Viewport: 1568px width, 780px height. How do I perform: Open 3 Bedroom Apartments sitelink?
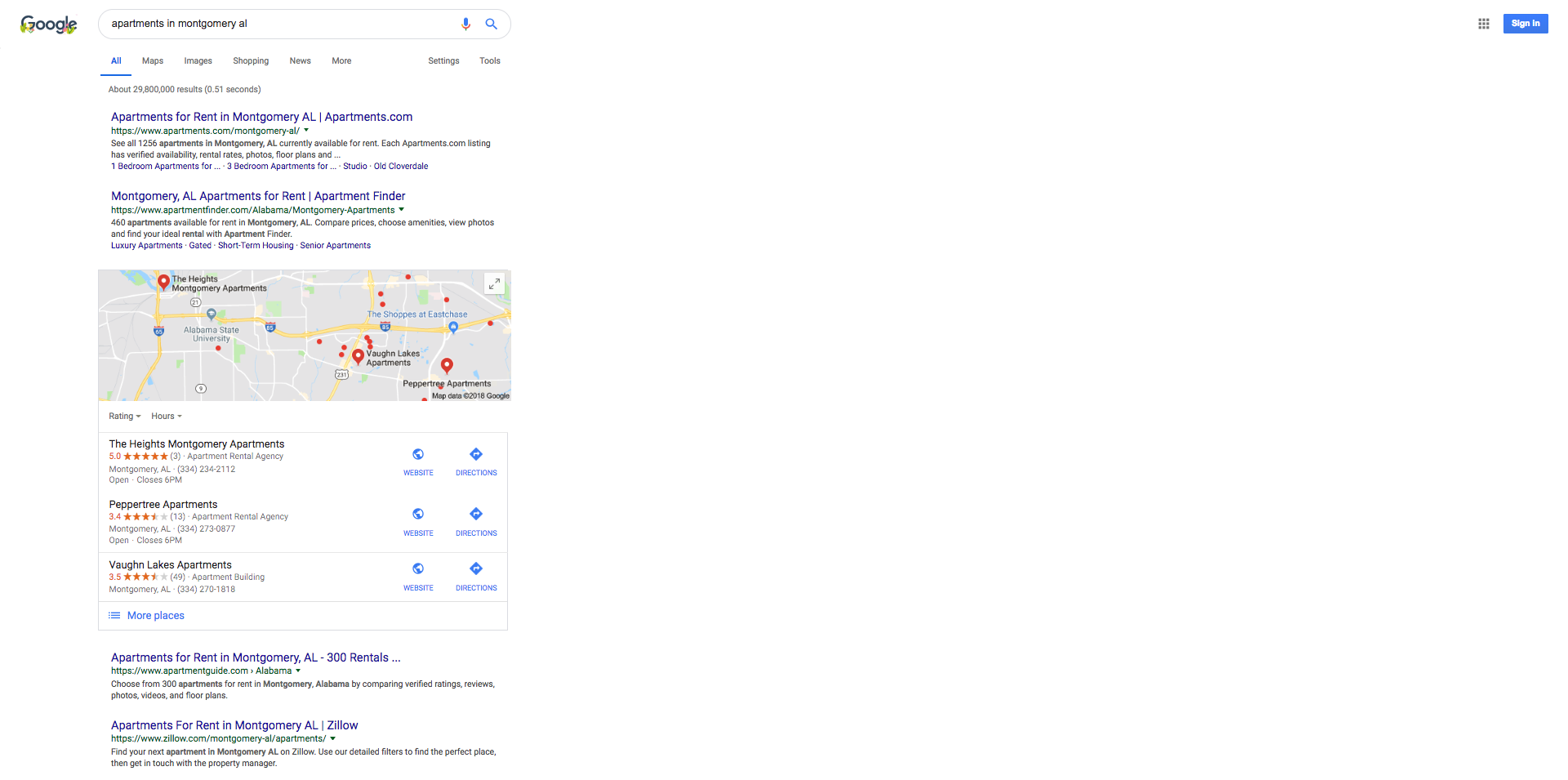282,166
